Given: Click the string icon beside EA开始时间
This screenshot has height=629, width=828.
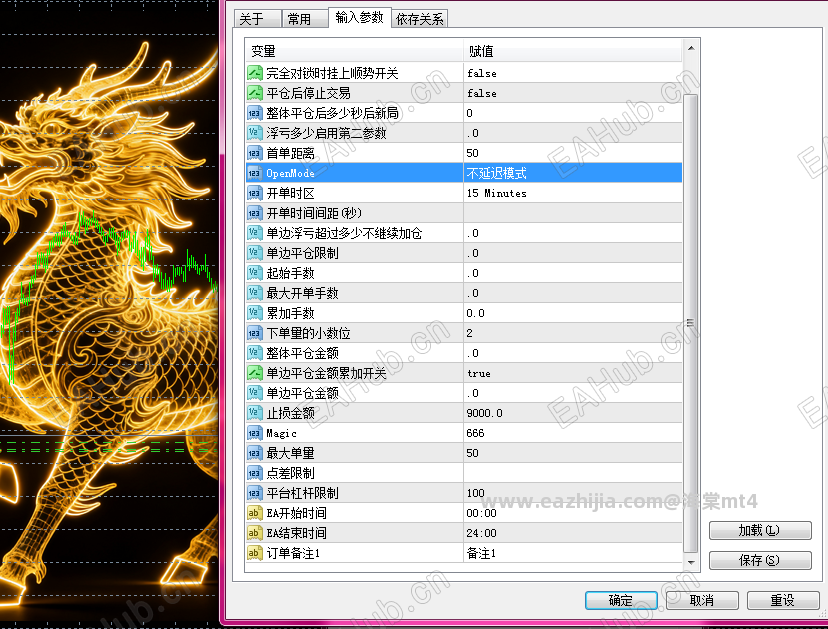Looking at the screenshot, I should point(255,513).
